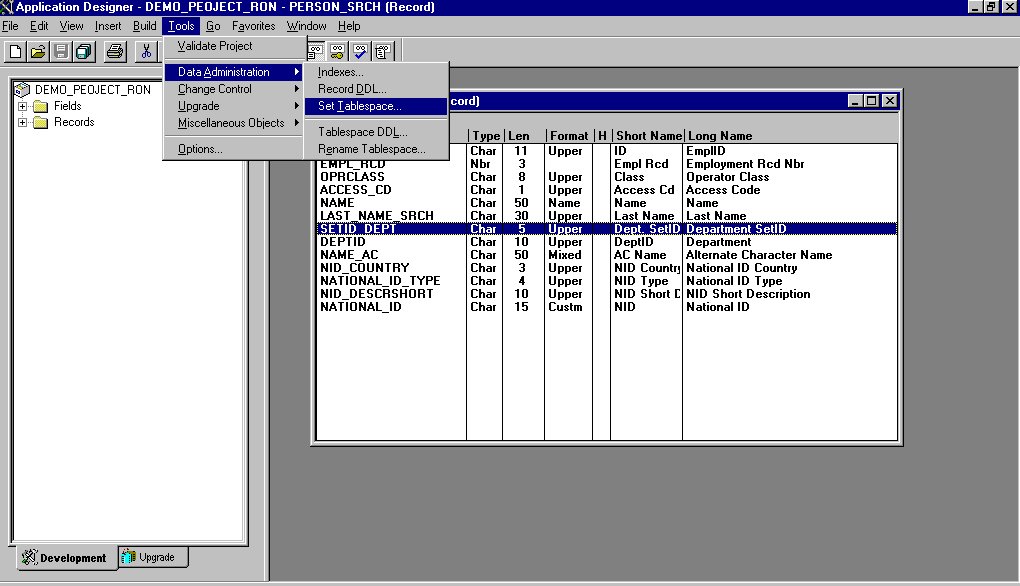Select Tablespace DDL... menu item
Image resolution: width=1020 pixels, height=586 pixels.
click(376, 132)
